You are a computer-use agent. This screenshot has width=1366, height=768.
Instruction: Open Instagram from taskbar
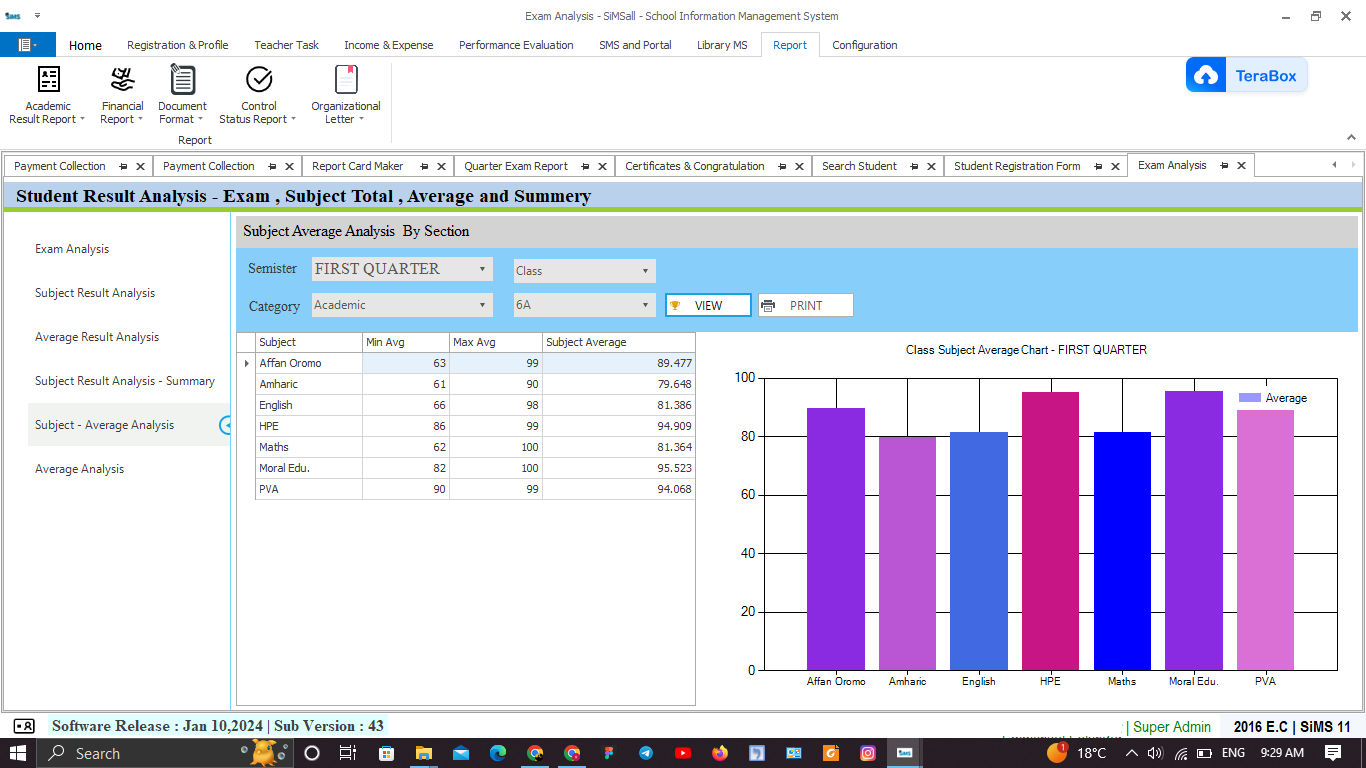868,753
